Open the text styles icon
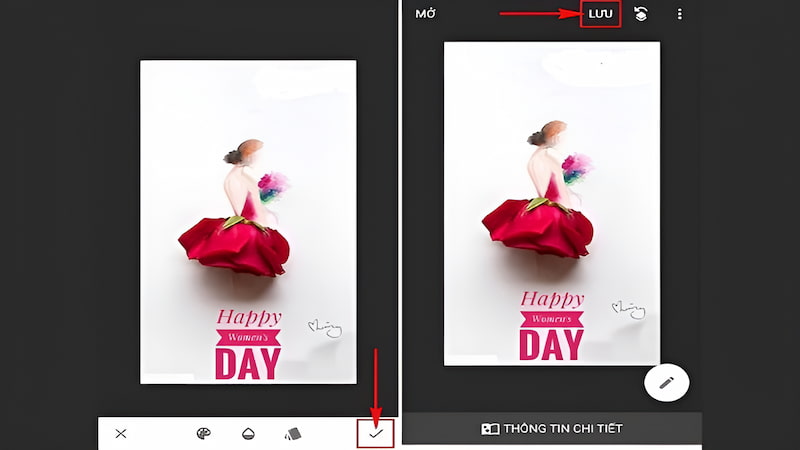The height and width of the screenshot is (450, 800). (x=293, y=434)
